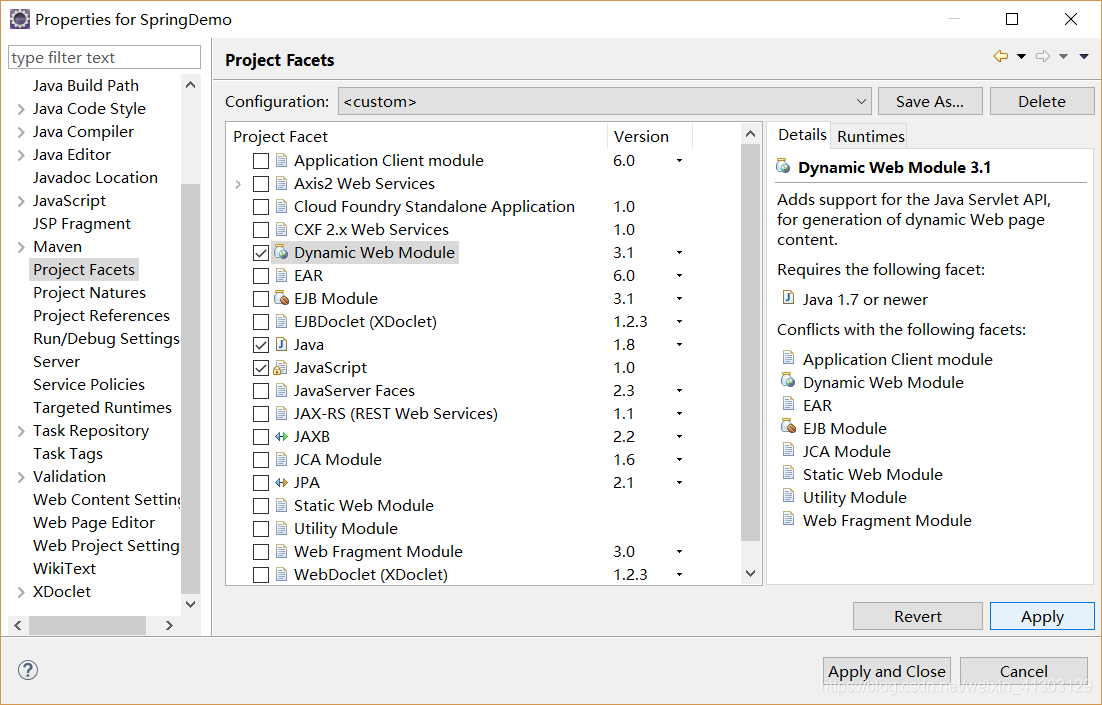Uncheck the Dynamic Web Module checkbox
This screenshot has width=1102, height=705.
click(x=261, y=253)
